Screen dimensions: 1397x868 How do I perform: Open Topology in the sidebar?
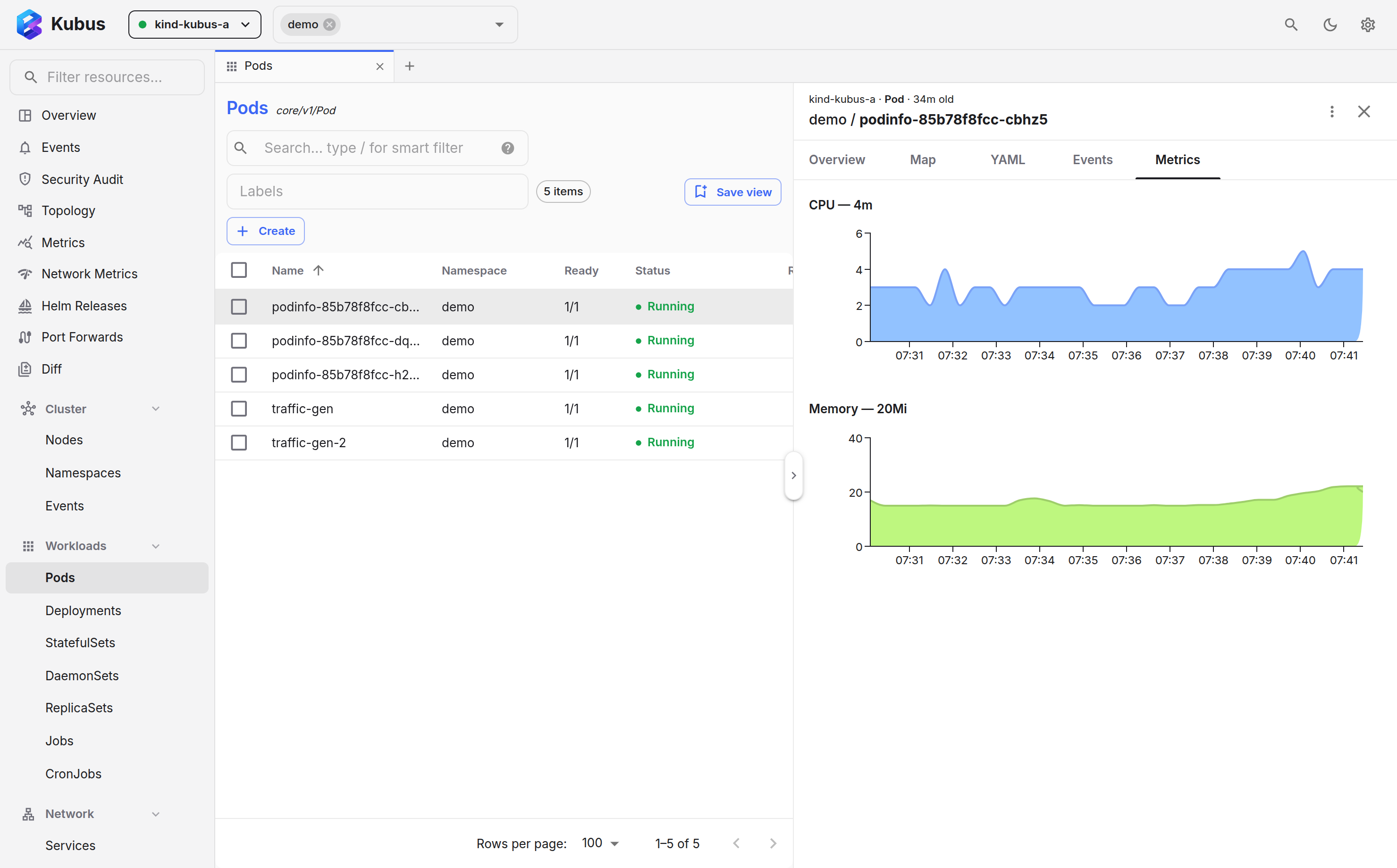pyautogui.click(x=68, y=211)
